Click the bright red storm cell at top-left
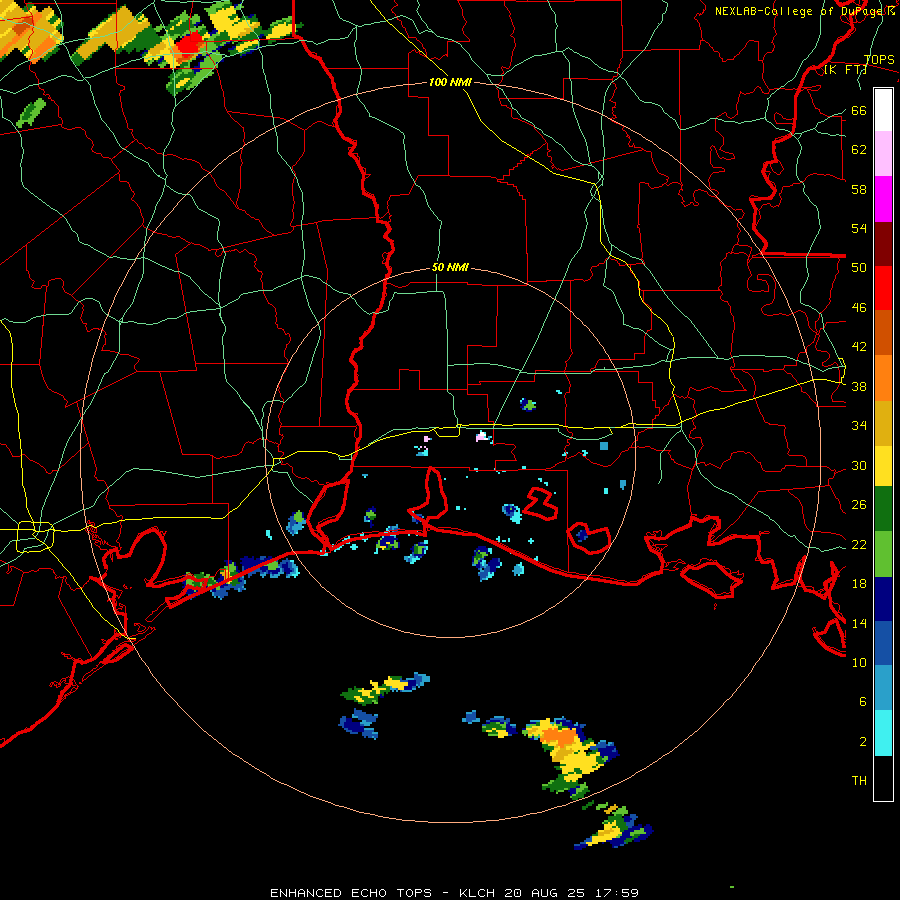The height and width of the screenshot is (900, 900). [x=188, y=44]
